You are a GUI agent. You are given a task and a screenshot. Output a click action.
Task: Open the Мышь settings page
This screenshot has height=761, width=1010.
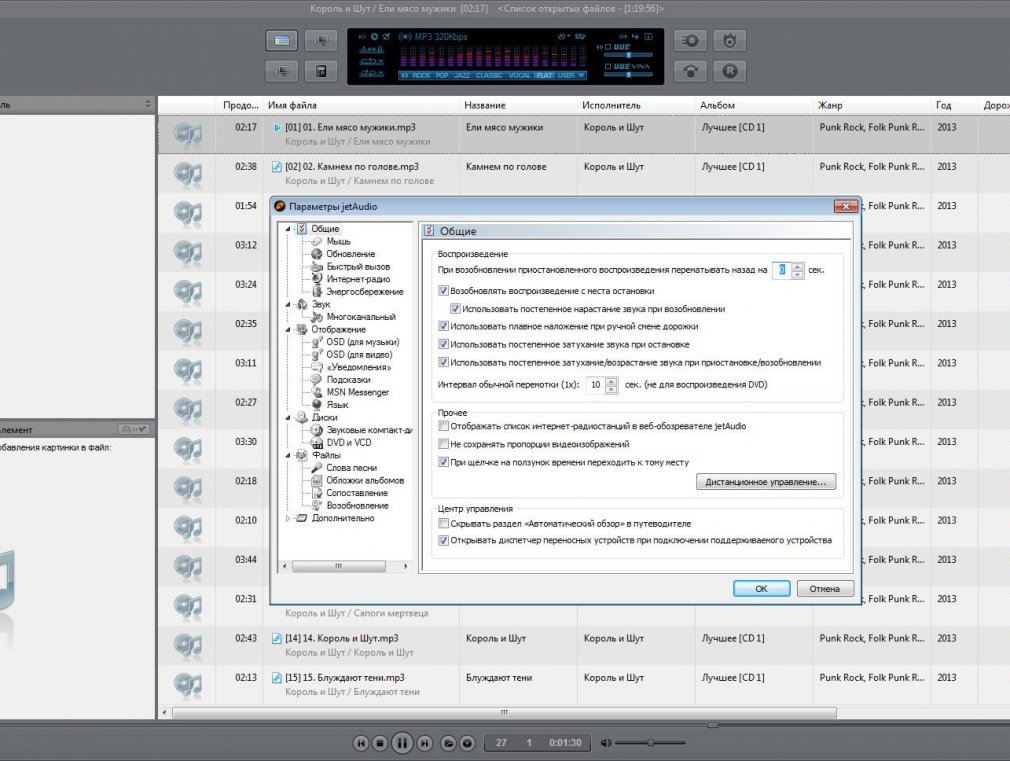338,241
